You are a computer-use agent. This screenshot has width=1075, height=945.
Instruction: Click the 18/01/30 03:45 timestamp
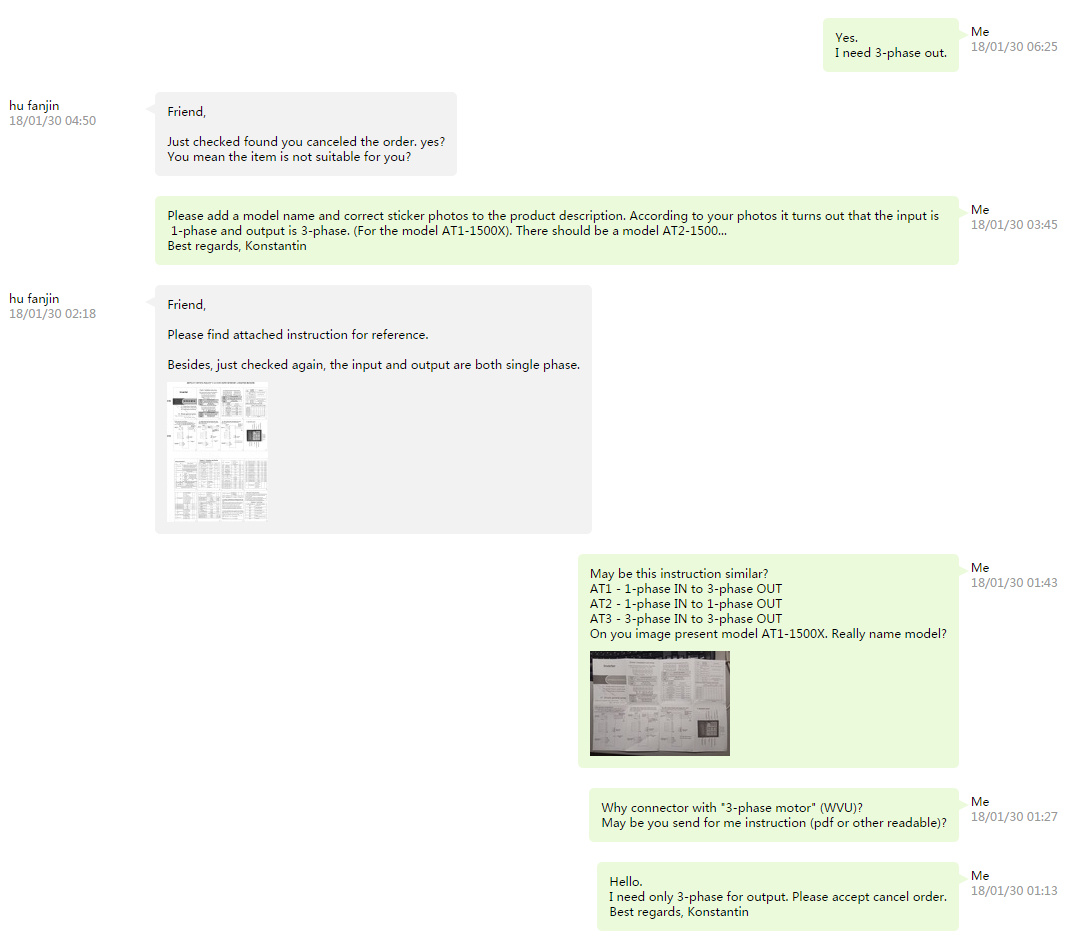click(1014, 224)
